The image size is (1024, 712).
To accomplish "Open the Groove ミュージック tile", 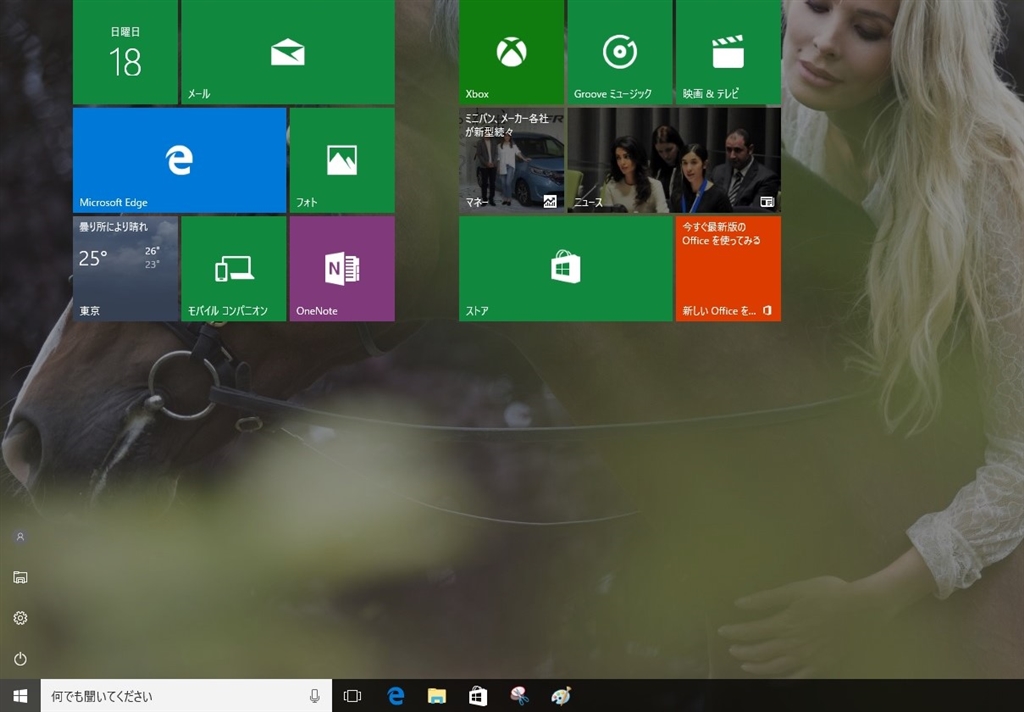I will [620, 52].
